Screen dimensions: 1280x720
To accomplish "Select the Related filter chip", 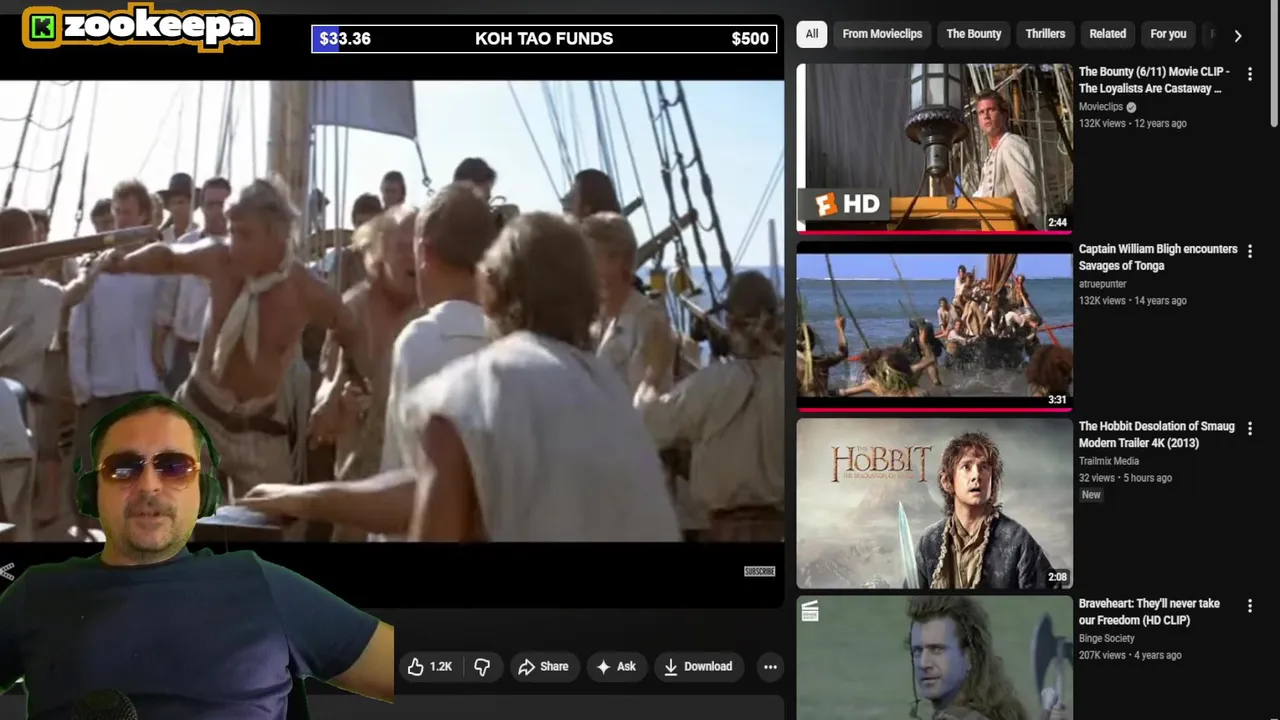I will point(1107,34).
